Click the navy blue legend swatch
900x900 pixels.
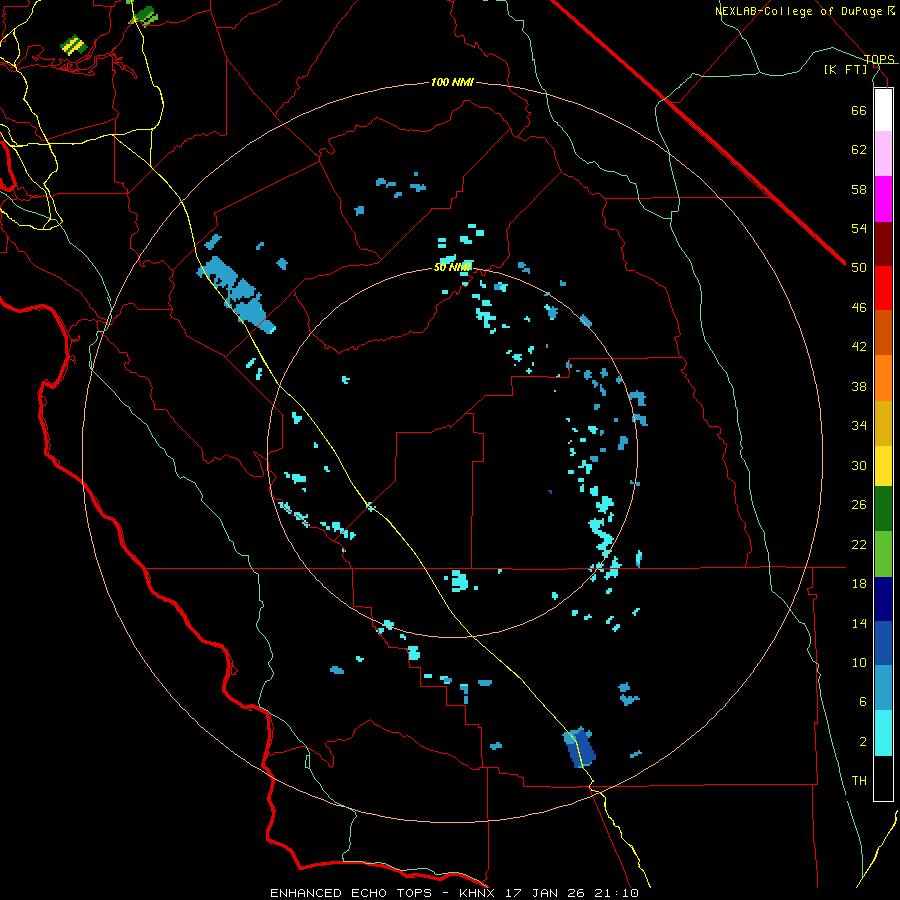click(x=883, y=599)
